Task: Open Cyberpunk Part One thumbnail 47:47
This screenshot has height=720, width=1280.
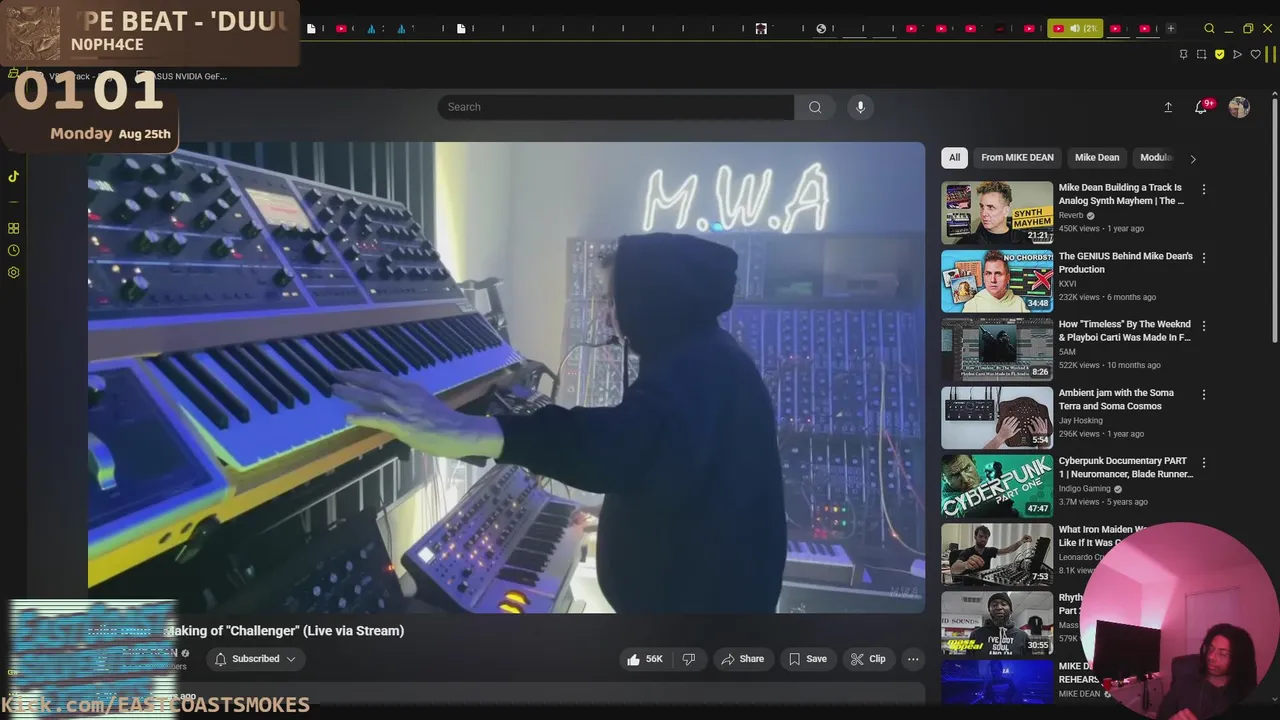Action: (x=997, y=486)
